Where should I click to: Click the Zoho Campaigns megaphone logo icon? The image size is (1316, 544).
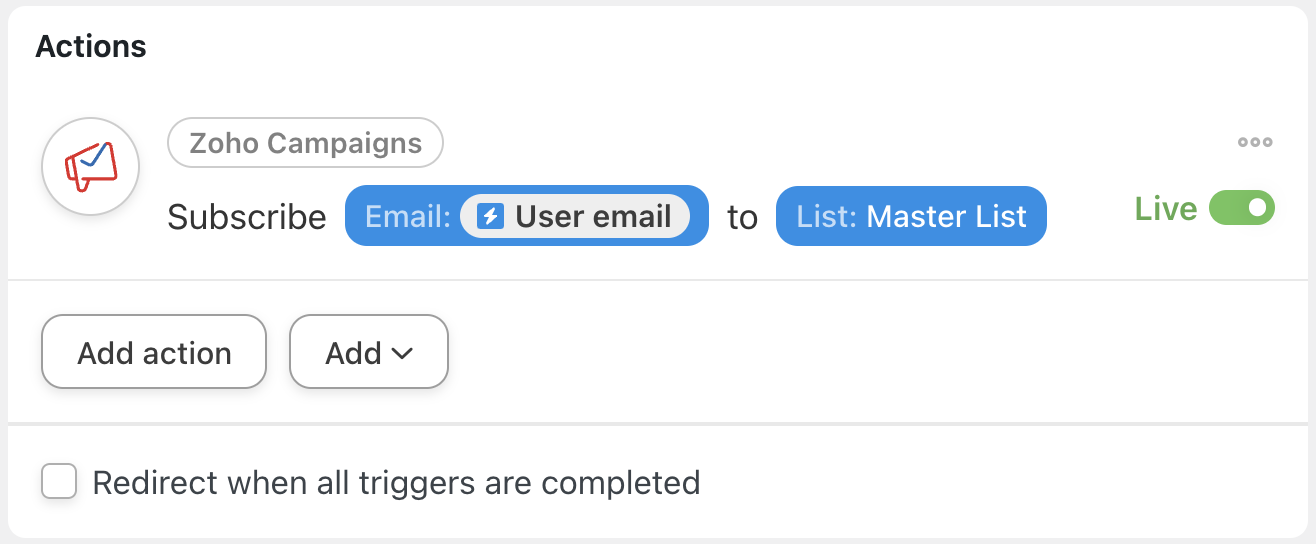point(91,167)
